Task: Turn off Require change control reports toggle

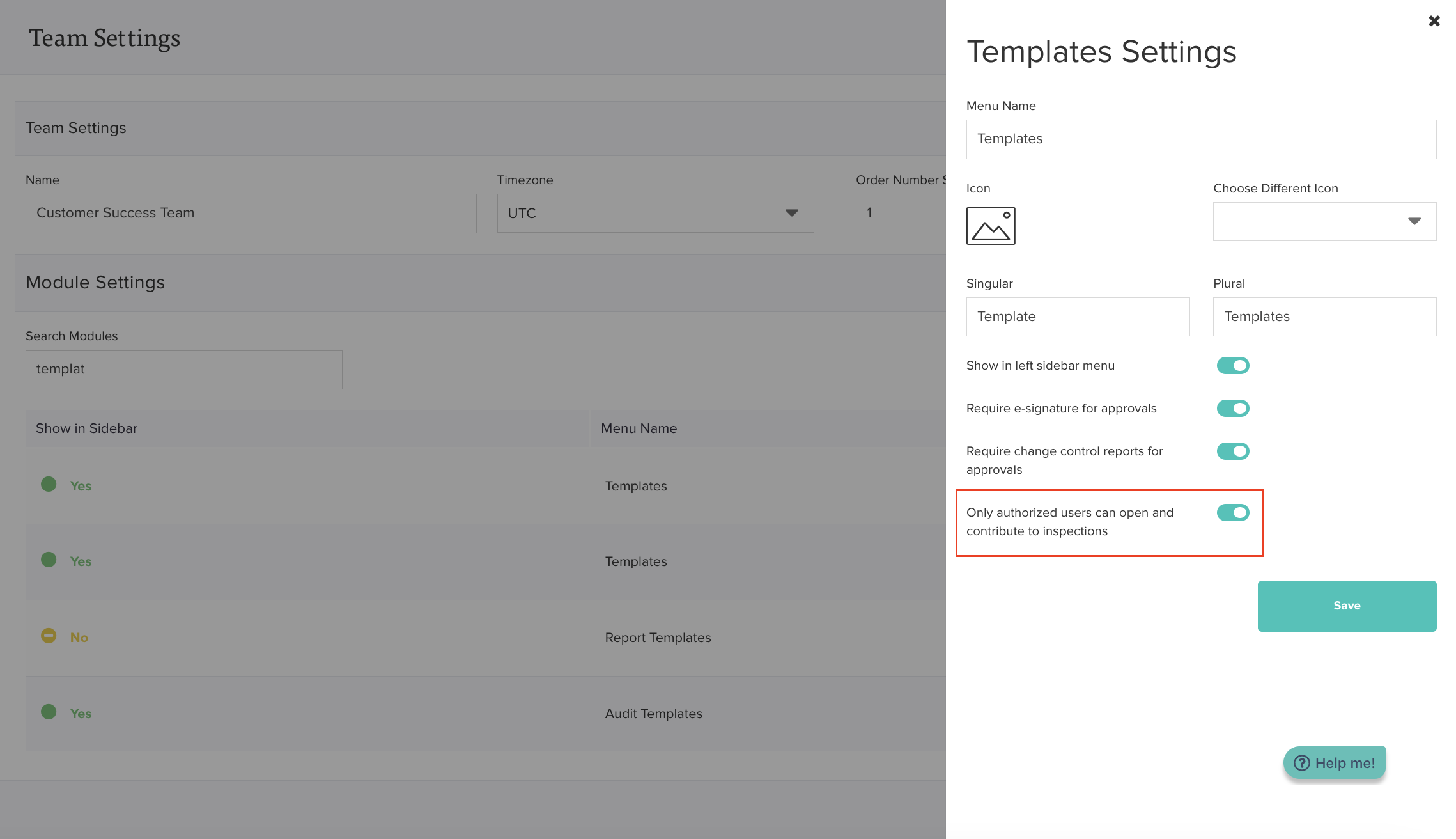Action: (x=1232, y=451)
